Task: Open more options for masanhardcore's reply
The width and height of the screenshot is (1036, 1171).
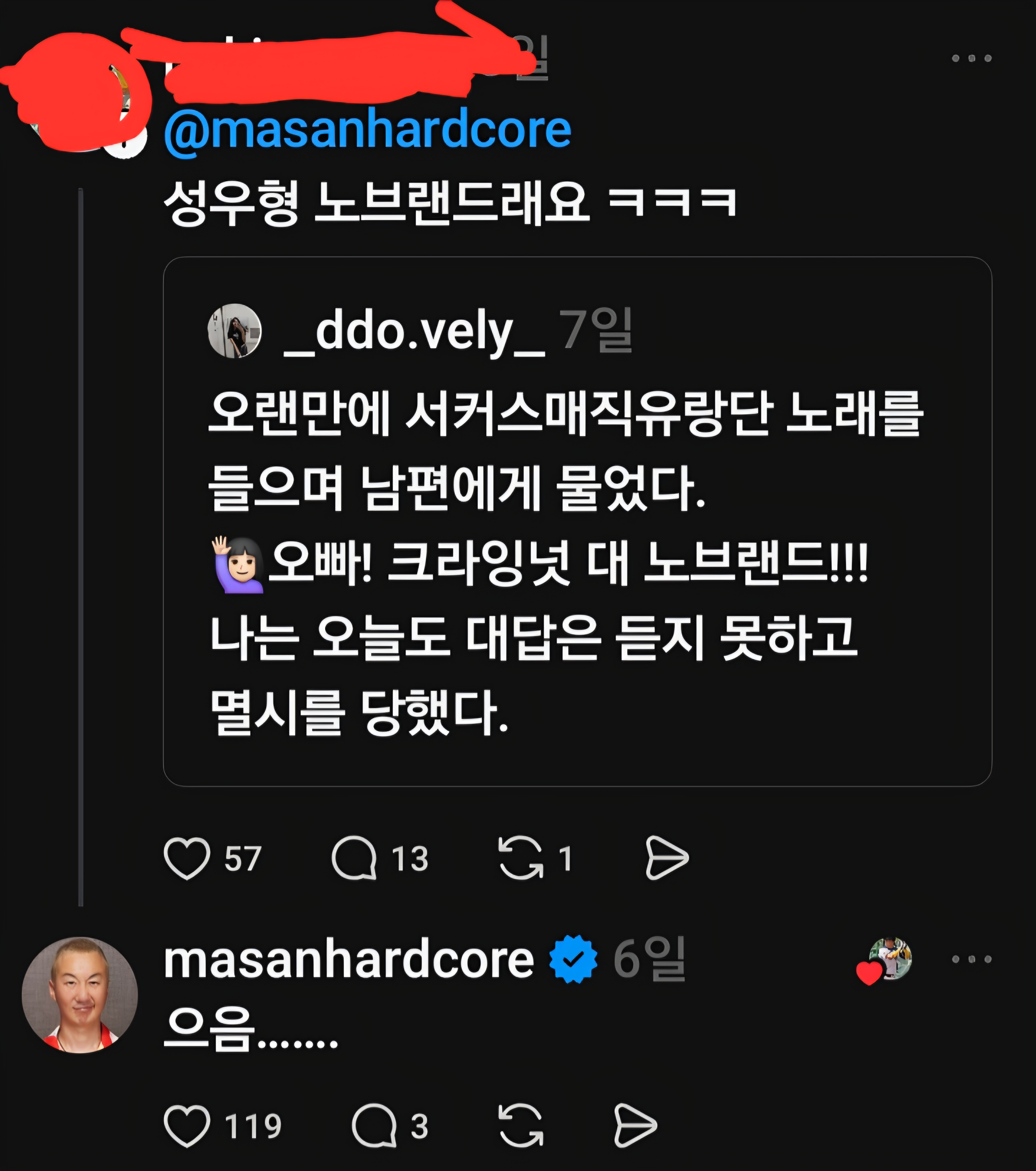Action: [972, 959]
